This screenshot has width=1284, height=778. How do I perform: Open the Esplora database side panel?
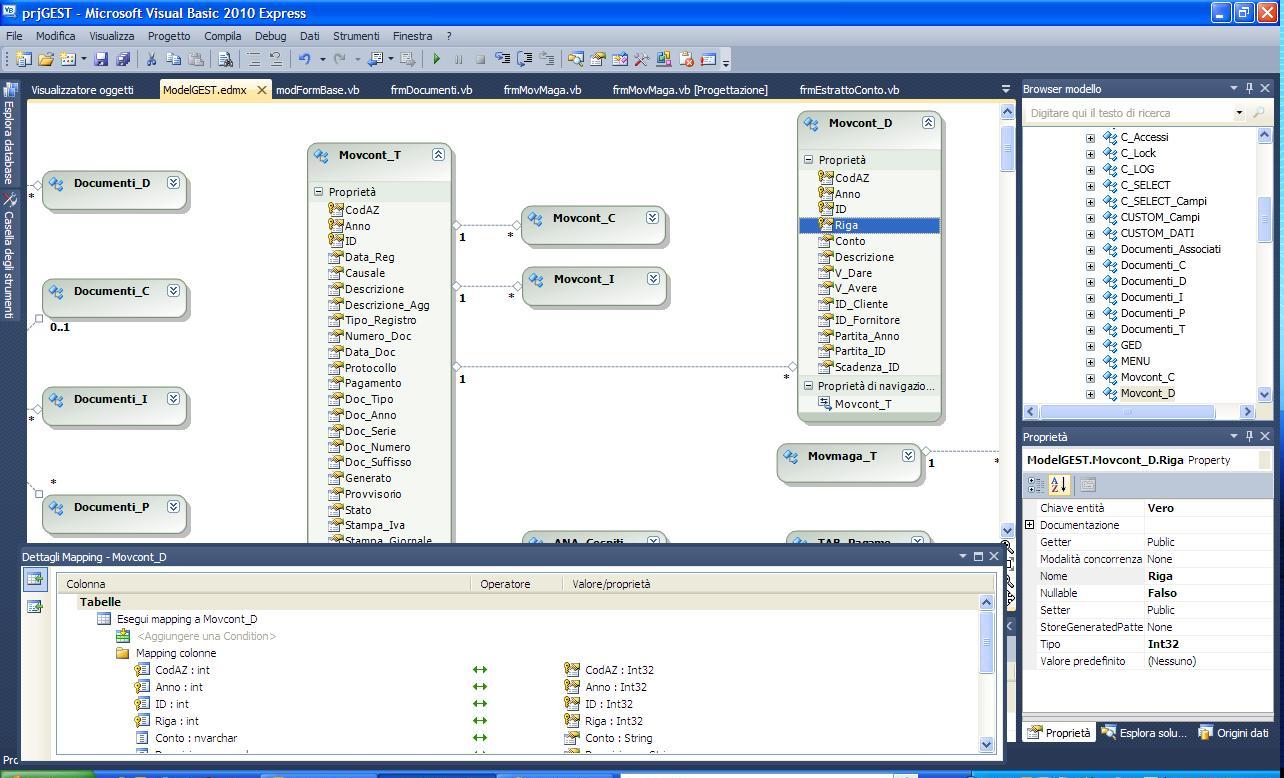pyautogui.click(x=10, y=134)
